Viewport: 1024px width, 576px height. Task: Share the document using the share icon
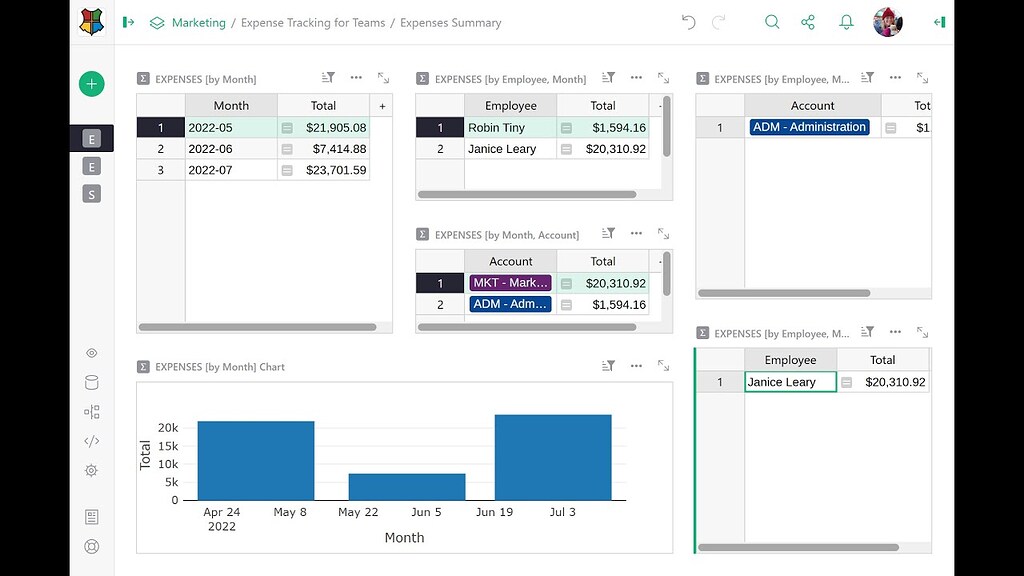pos(808,21)
